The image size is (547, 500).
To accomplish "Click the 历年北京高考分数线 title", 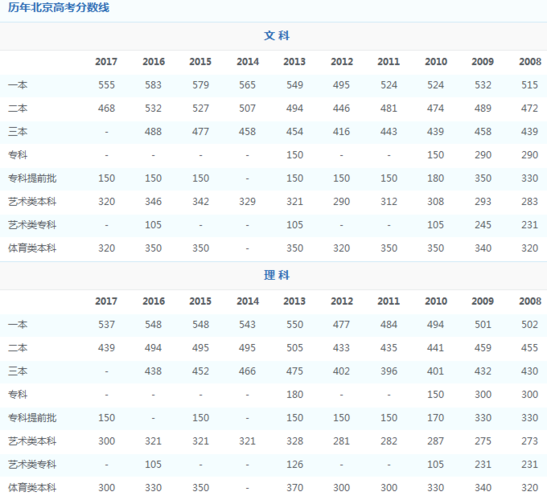I will [59, 7].
